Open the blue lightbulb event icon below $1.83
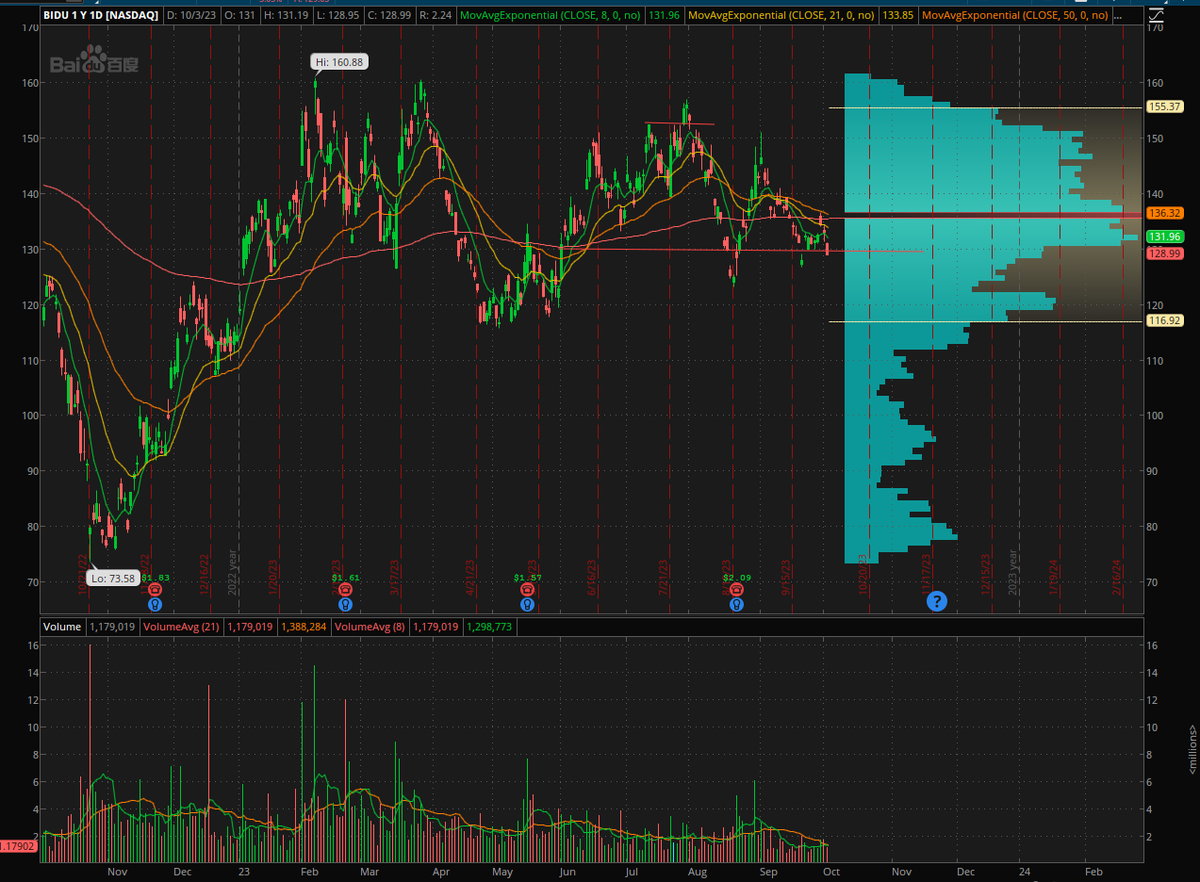Screen dimensions: 1200x882 click(154, 604)
